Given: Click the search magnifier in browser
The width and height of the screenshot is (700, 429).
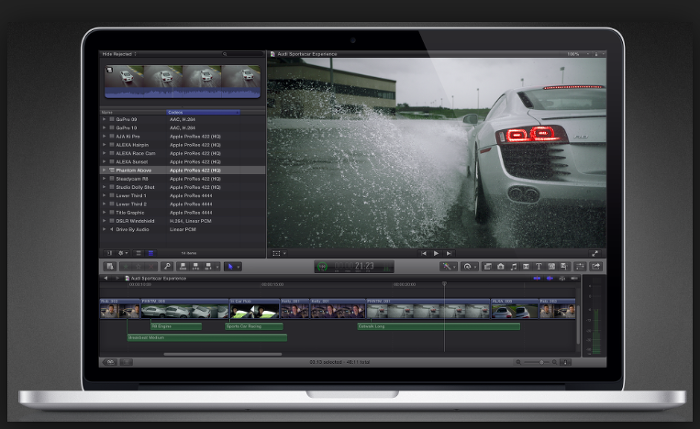Looking at the screenshot, I should coord(225,54).
